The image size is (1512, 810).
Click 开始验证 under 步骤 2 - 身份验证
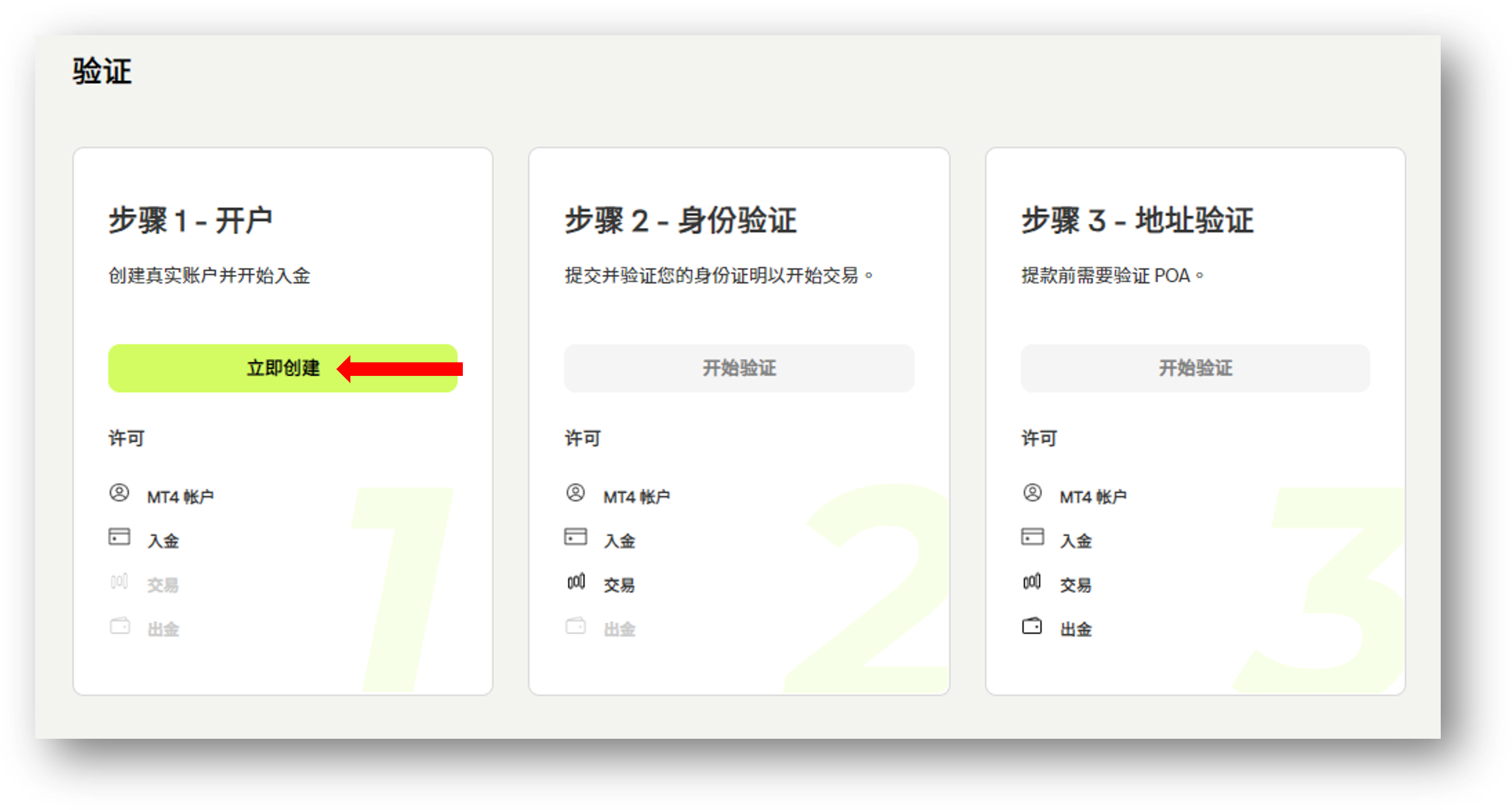(738, 368)
